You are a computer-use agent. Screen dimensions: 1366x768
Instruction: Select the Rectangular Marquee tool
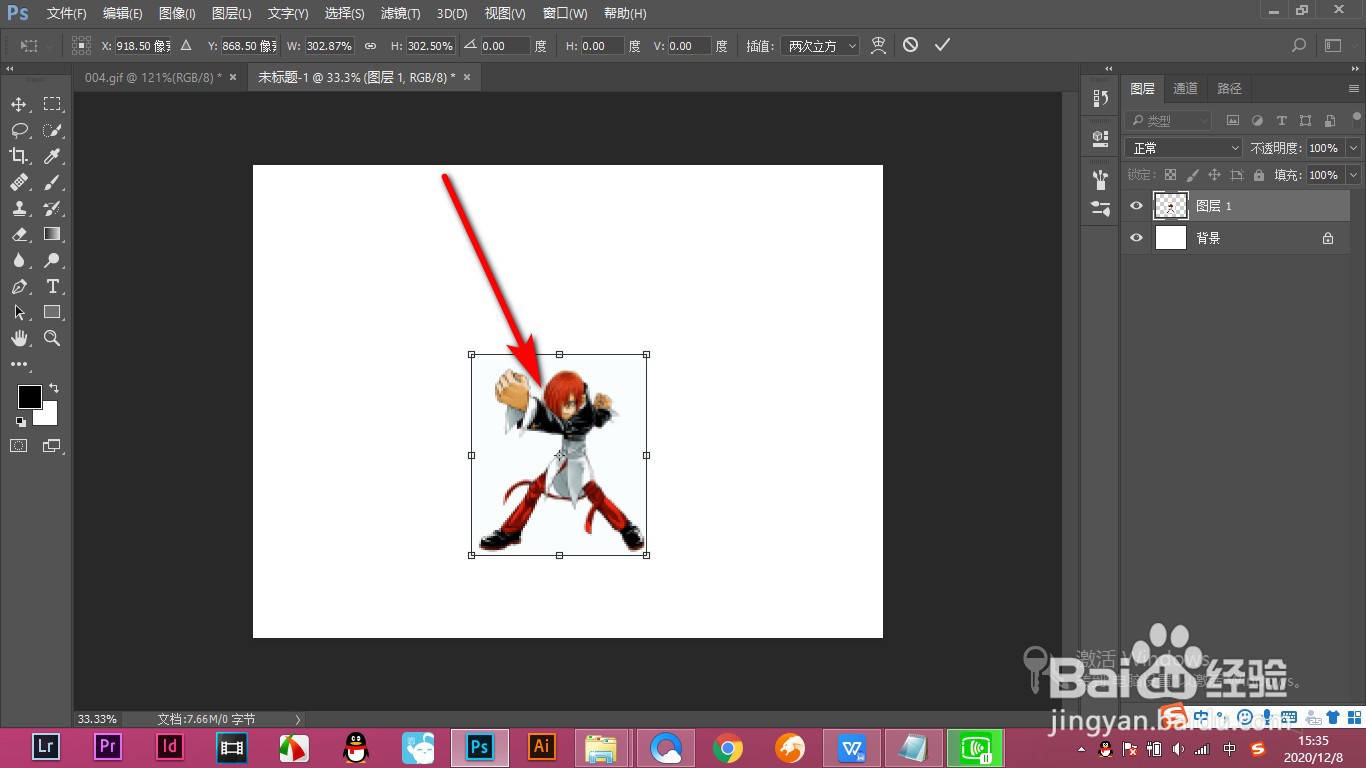click(x=52, y=104)
